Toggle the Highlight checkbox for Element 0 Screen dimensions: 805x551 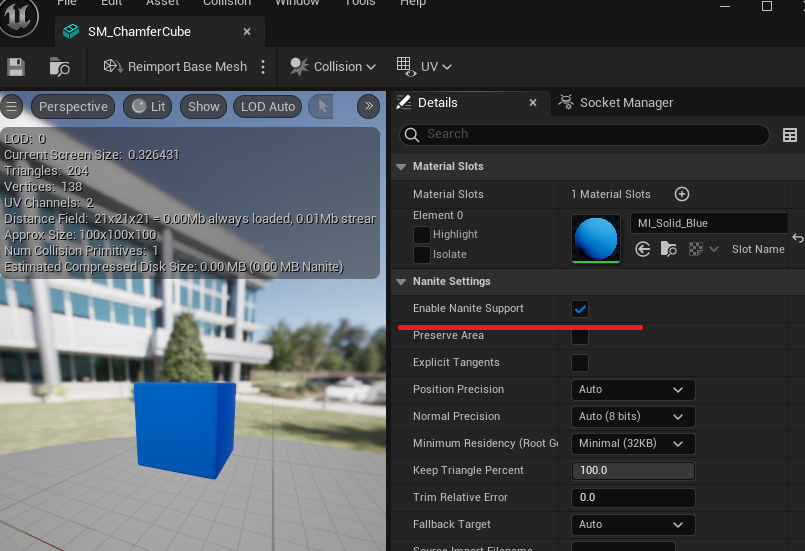pyautogui.click(x=421, y=235)
